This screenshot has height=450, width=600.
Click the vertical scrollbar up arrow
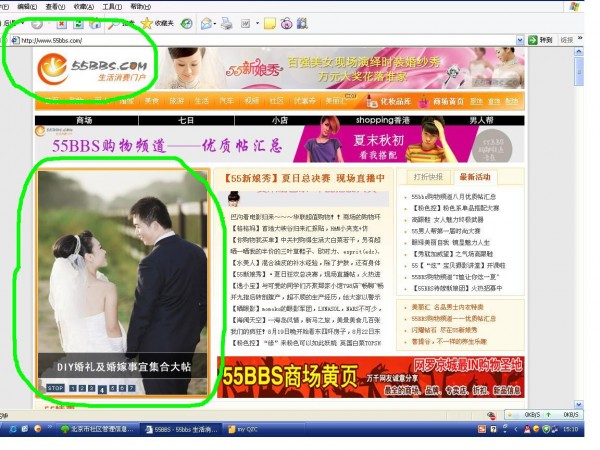[x=579, y=51]
